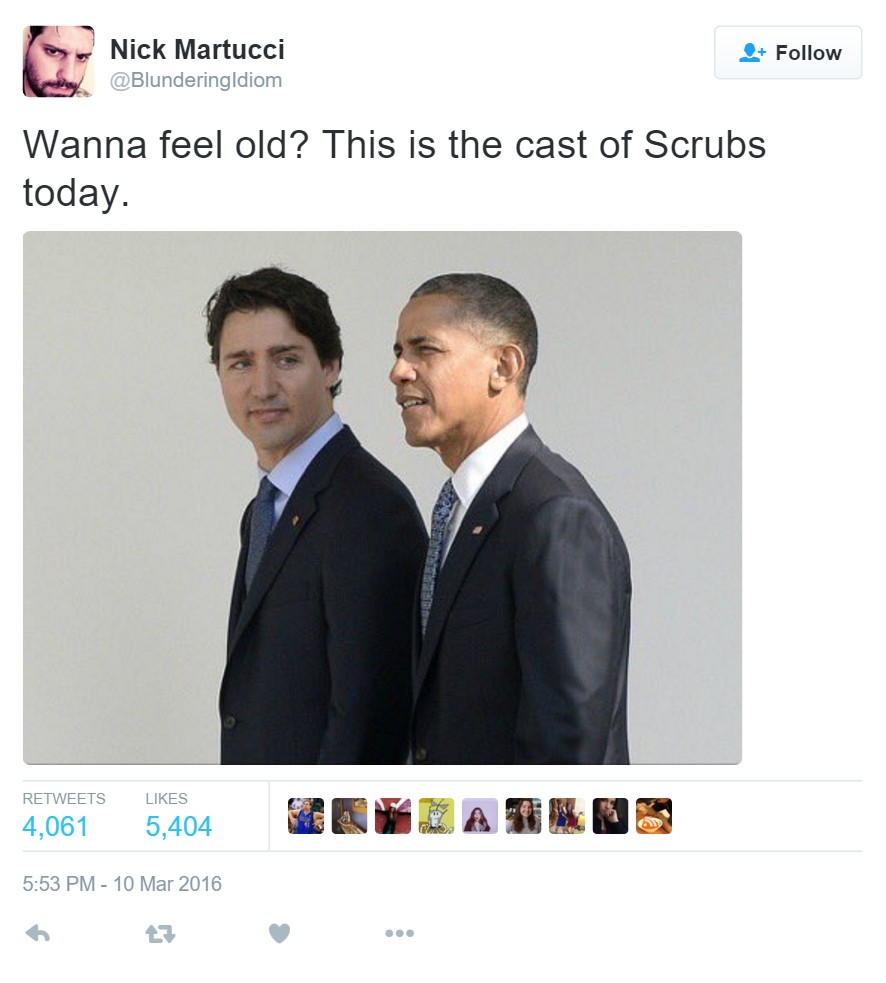Click the @BlunderingIdiom handle
Viewport: 886px width, 983px height.
pyautogui.click(x=196, y=80)
